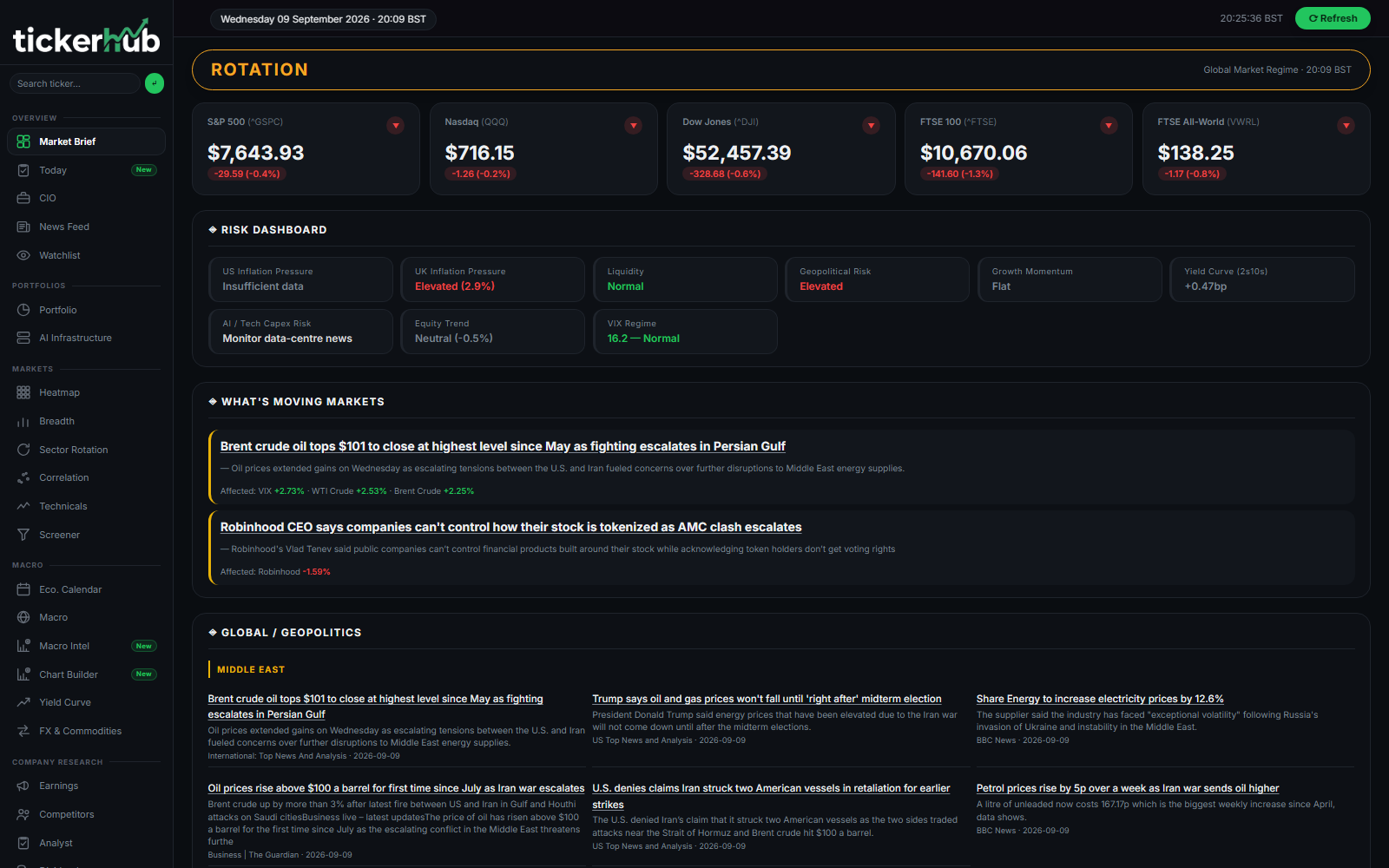Click the green Refresh button
The height and width of the screenshot is (868, 1389).
pos(1333,18)
